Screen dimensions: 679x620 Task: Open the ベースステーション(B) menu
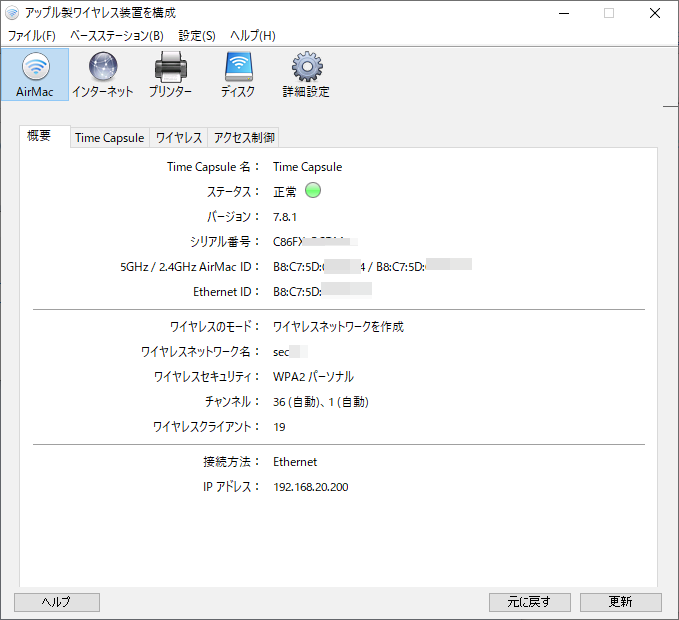pyautogui.click(x=116, y=36)
